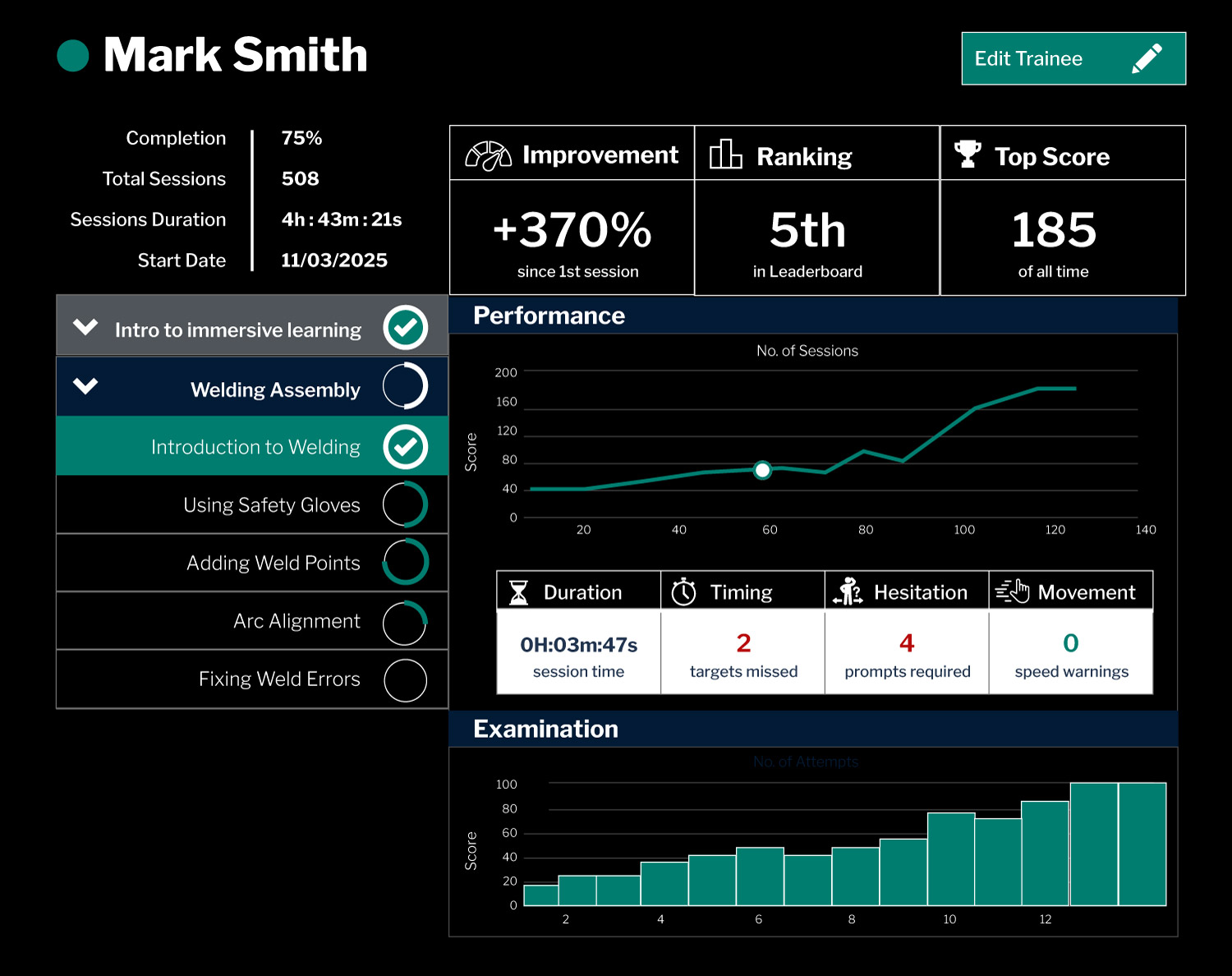The image size is (1232, 976).
Task: Click the pencil icon on Edit Trainee
Action: click(x=1148, y=58)
